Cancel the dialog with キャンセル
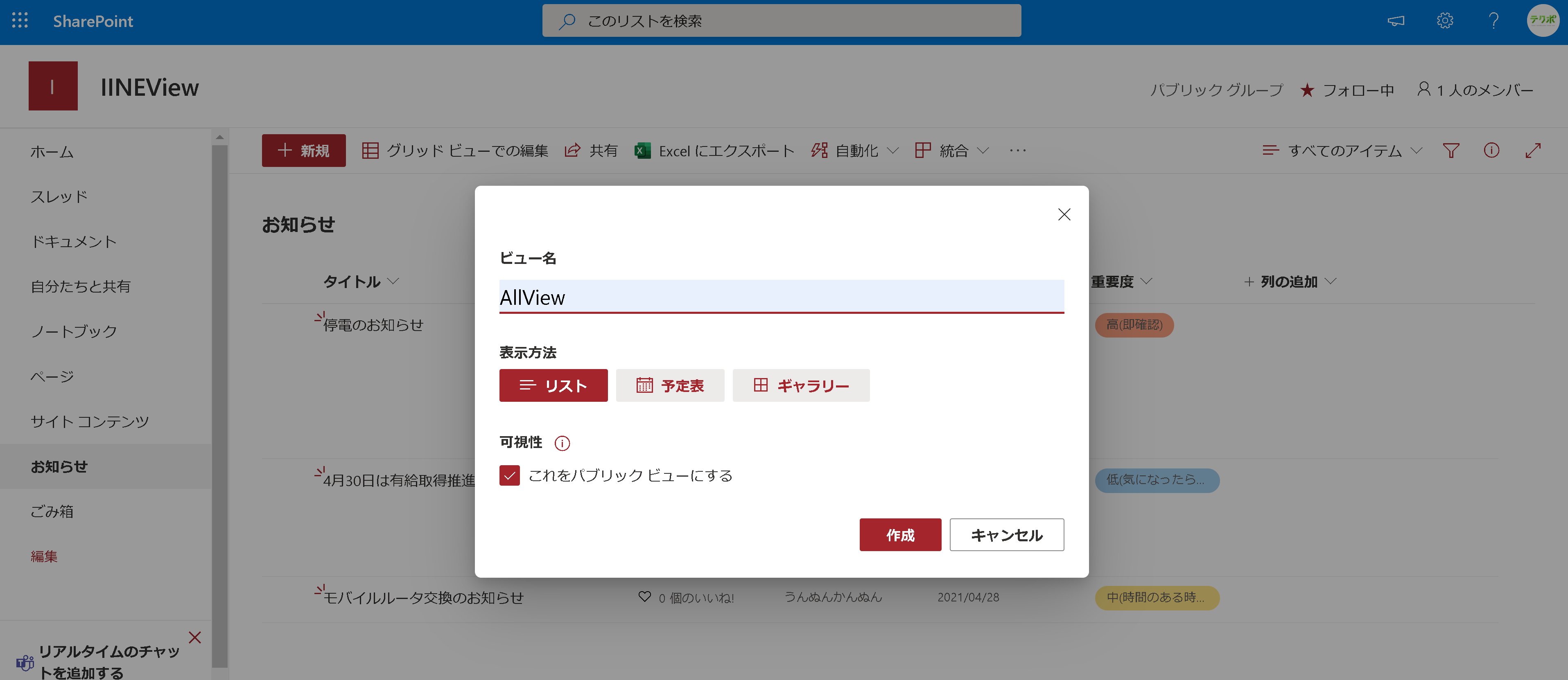The height and width of the screenshot is (680, 1568). pyautogui.click(x=1006, y=535)
